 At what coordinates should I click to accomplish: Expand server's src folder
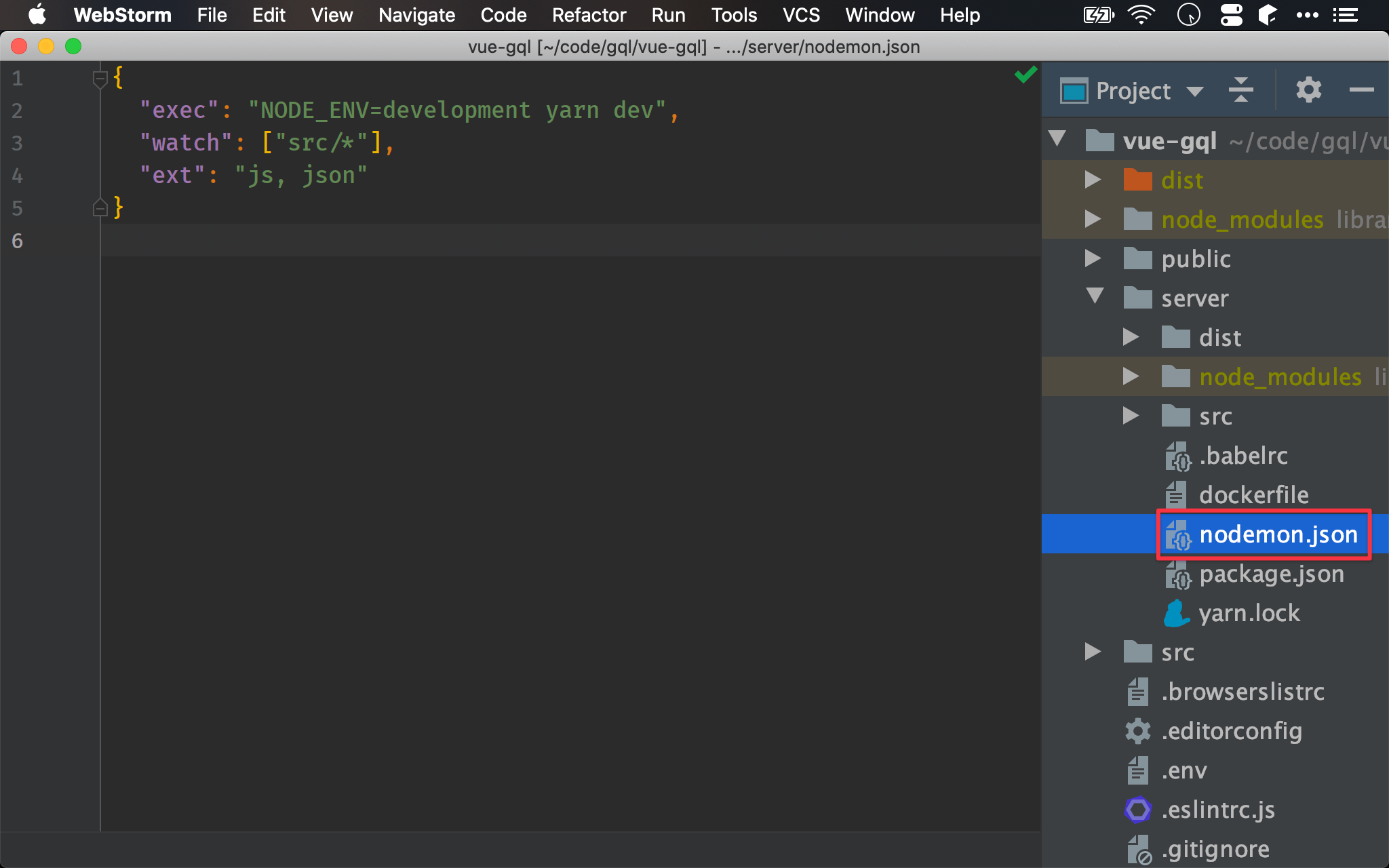(1131, 416)
